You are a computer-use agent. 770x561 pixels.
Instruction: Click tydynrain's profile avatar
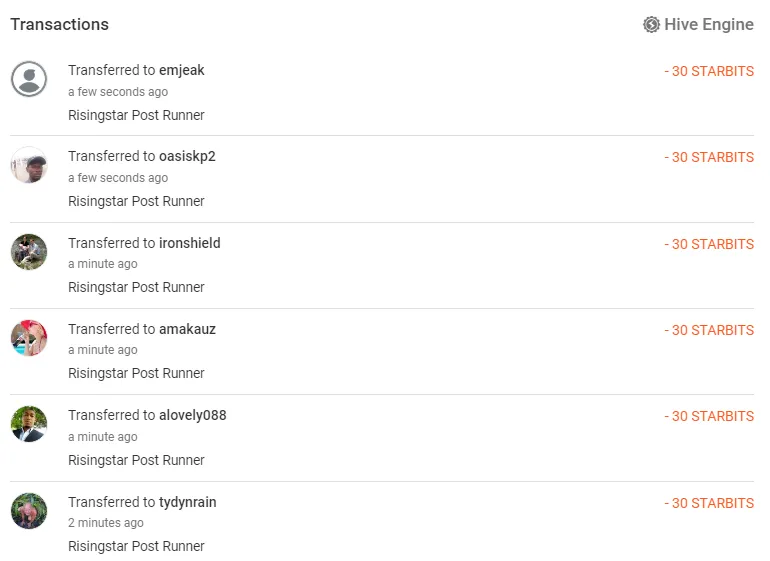(29, 511)
